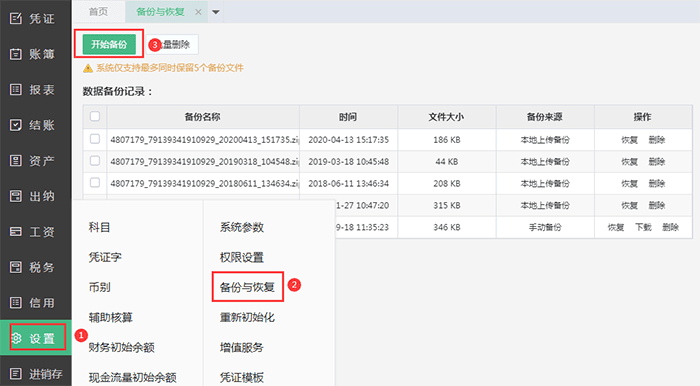Switch to the 首页 tab
The height and width of the screenshot is (386, 700).
(98, 12)
